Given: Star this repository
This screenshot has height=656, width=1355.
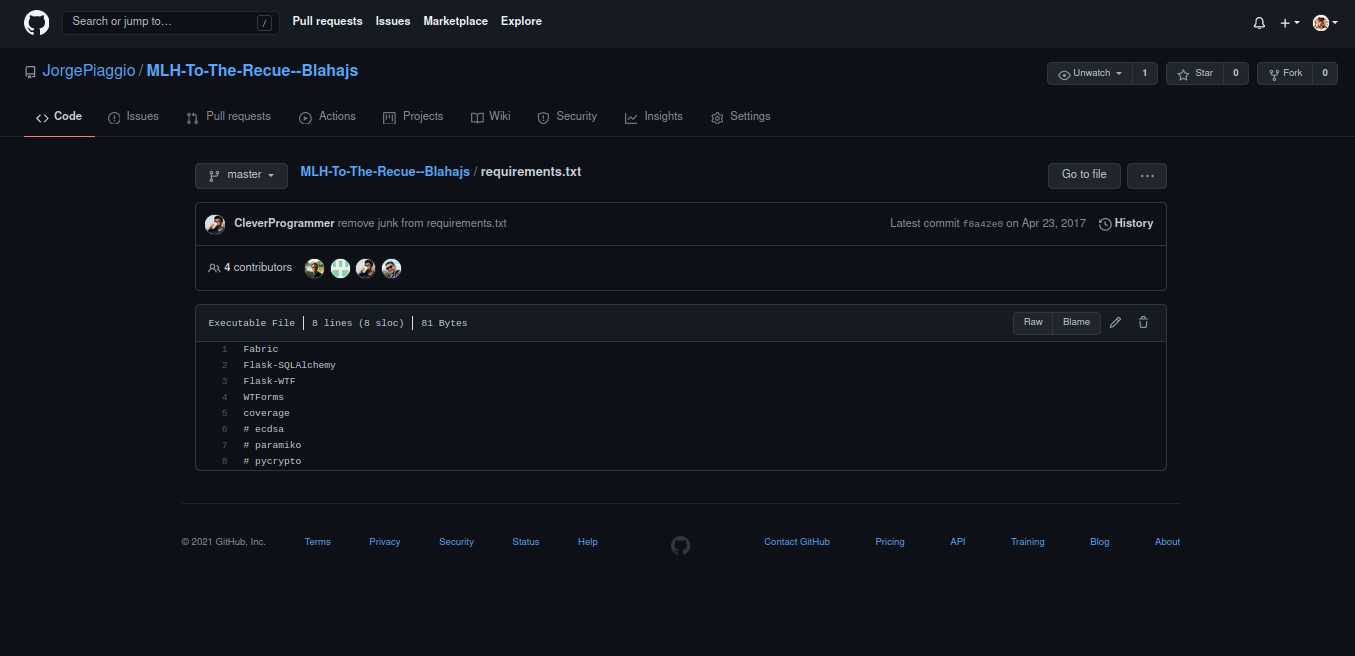Looking at the screenshot, I should pyautogui.click(x=1194, y=73).
